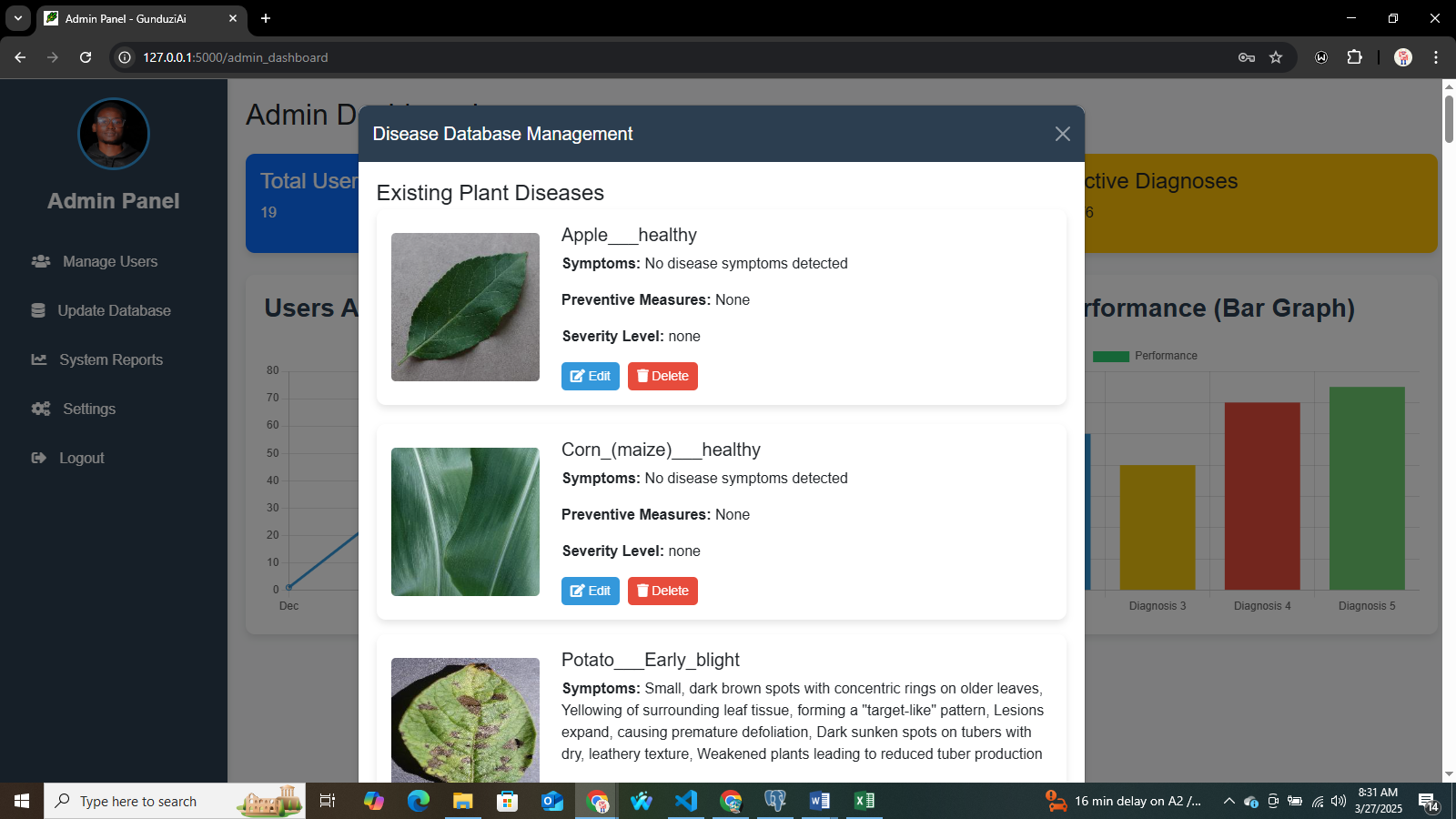Image resolution: width=1456 pixels, height=819 pixels.
Task: Open the tab search dropdown arrow
Action: click(x=18, y=18)
